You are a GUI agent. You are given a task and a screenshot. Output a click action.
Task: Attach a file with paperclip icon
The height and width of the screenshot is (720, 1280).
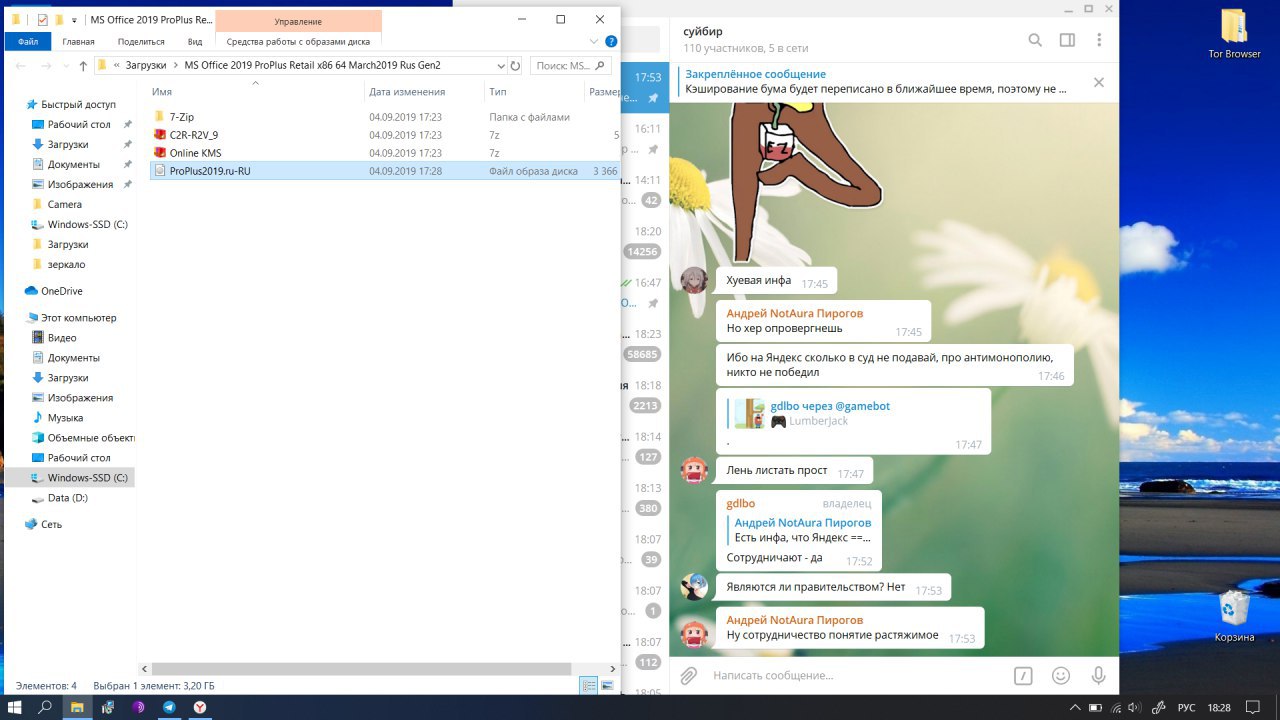pos(688,676)
